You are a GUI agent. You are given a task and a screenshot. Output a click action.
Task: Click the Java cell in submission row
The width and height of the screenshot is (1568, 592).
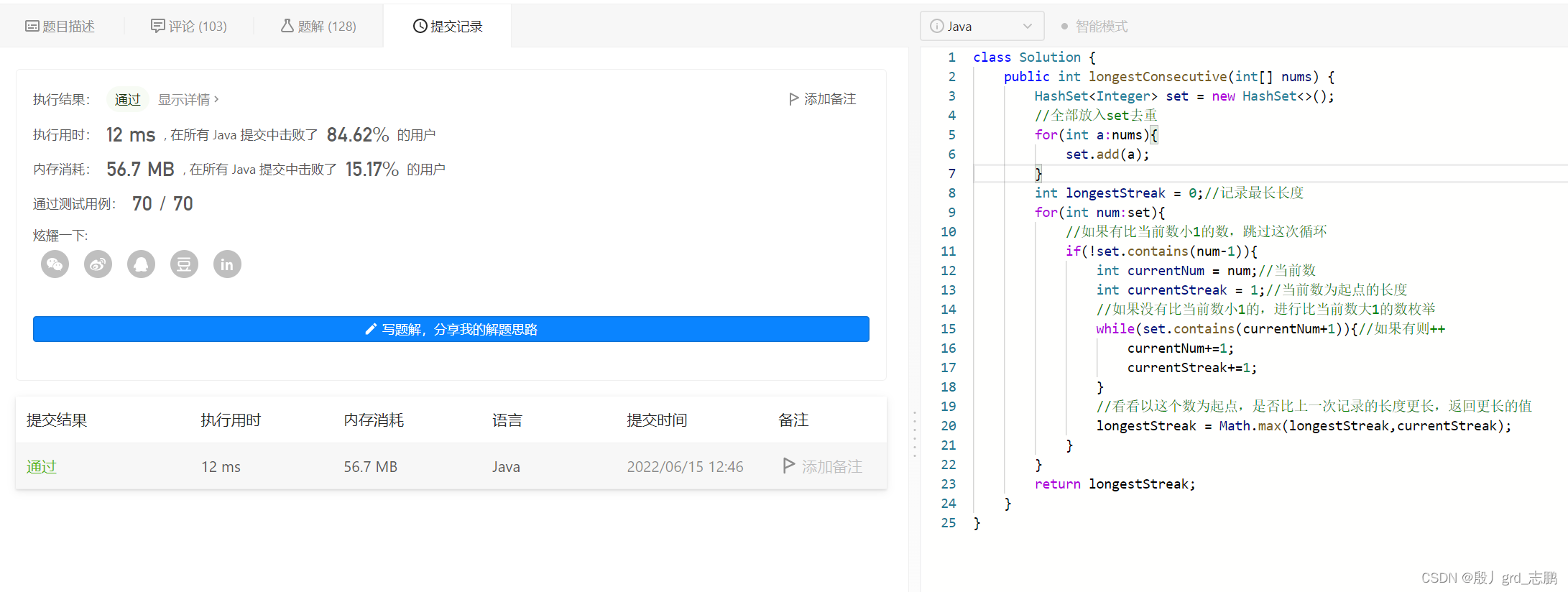506,467
